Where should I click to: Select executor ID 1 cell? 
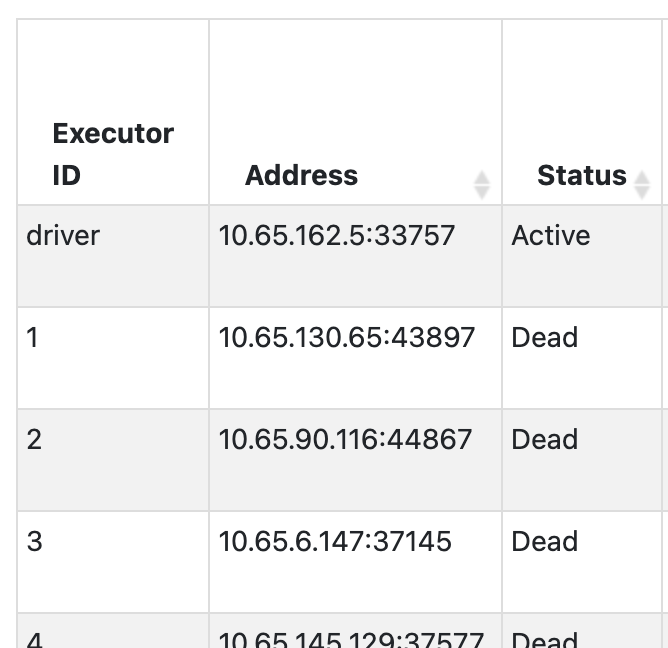tap(33, 338)
